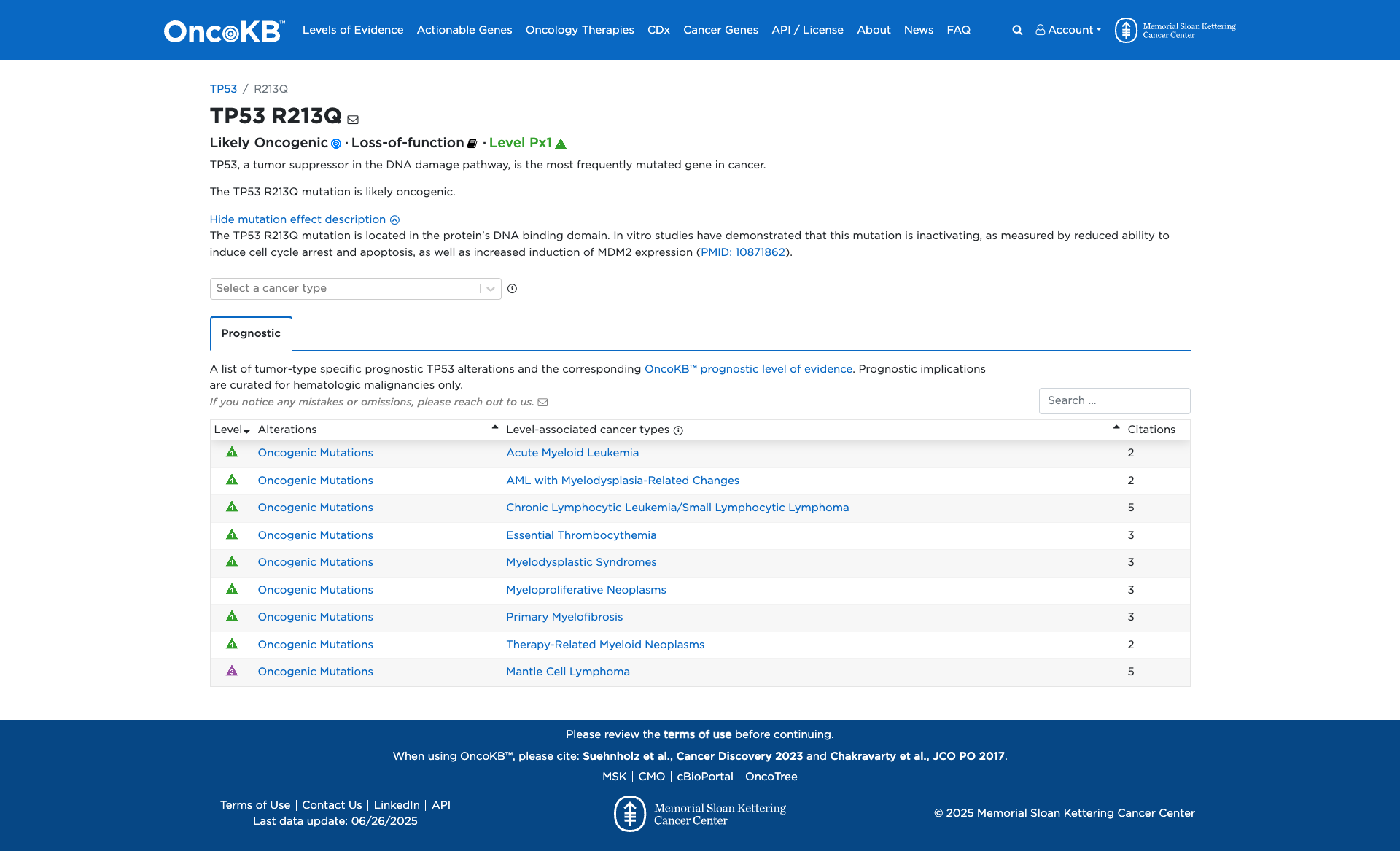1400x851 pixels.
Task: Open the About page
Action: pos(874,30)
